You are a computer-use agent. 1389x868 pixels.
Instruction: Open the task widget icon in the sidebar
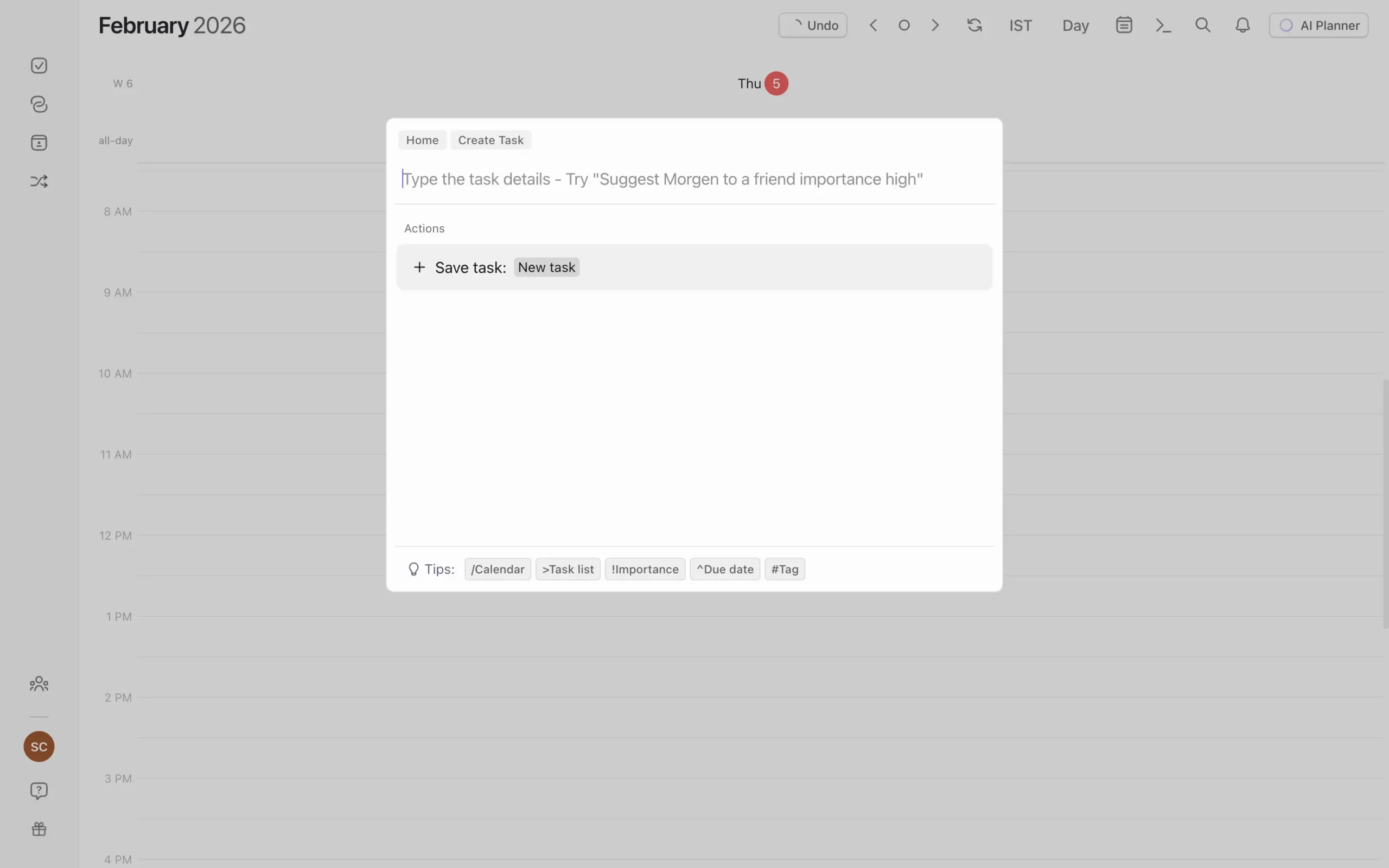39,142
